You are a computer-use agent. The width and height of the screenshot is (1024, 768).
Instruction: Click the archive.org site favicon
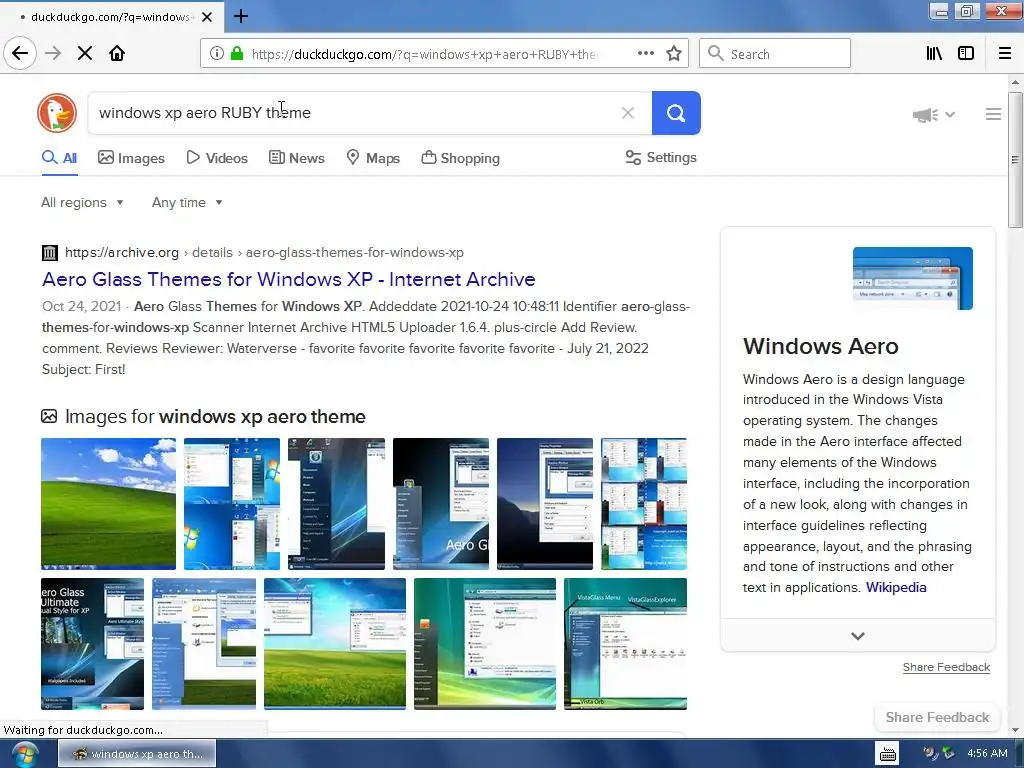point(50,252)
